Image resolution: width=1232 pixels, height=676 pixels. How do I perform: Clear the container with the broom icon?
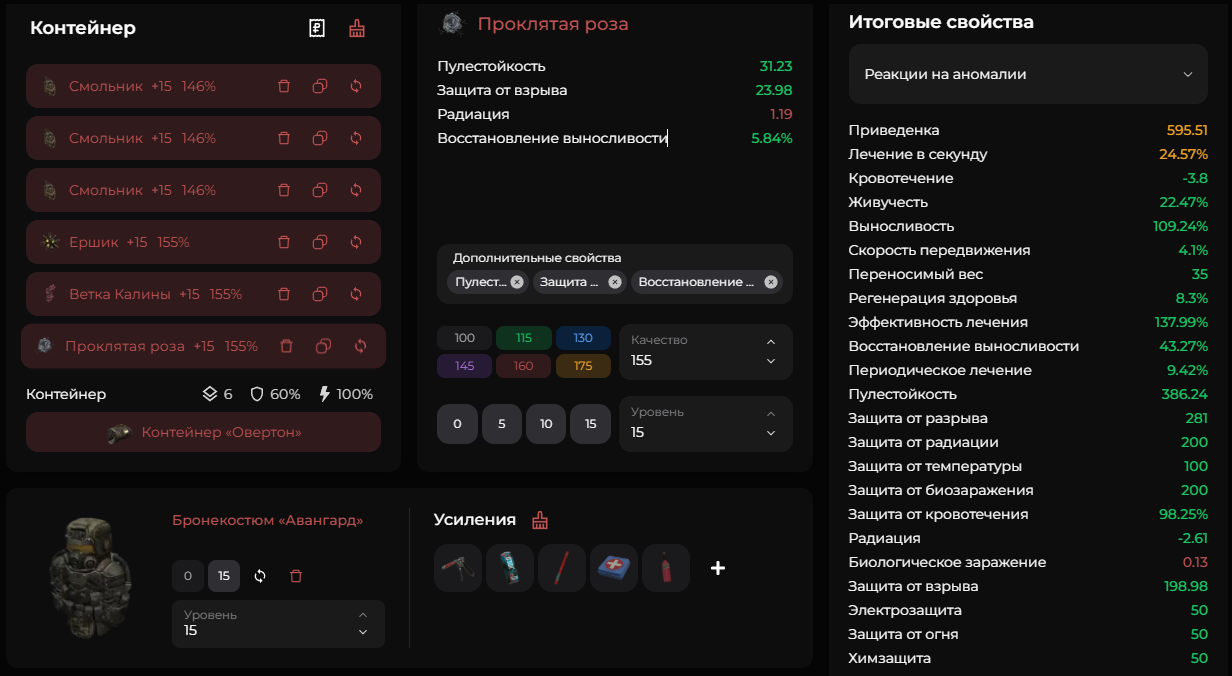[x=357, y=28]
